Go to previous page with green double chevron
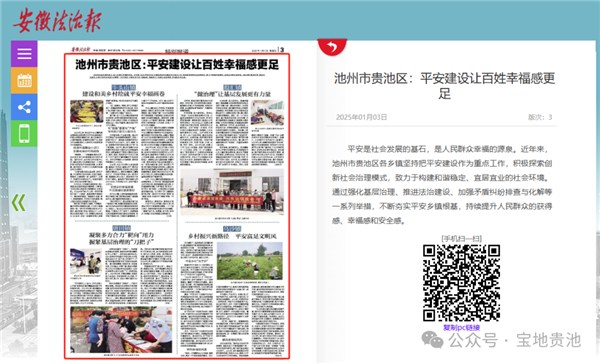The height and width of the screenshot is (364, 600). point(18,202)
